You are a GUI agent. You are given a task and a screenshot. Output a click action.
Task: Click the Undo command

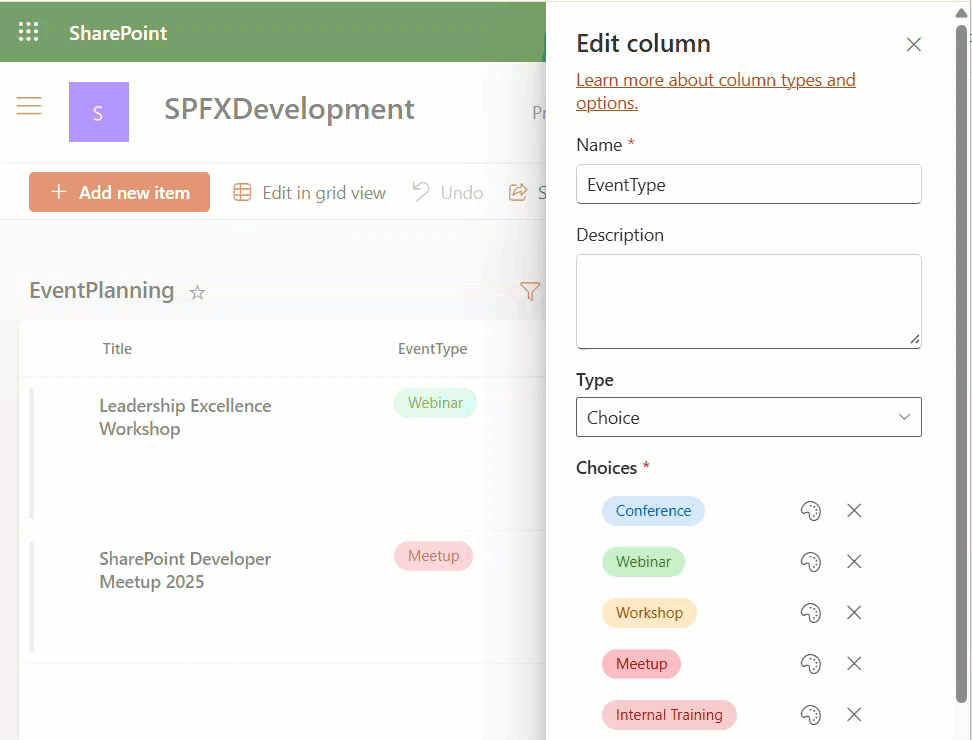click(x=447, y=193)
